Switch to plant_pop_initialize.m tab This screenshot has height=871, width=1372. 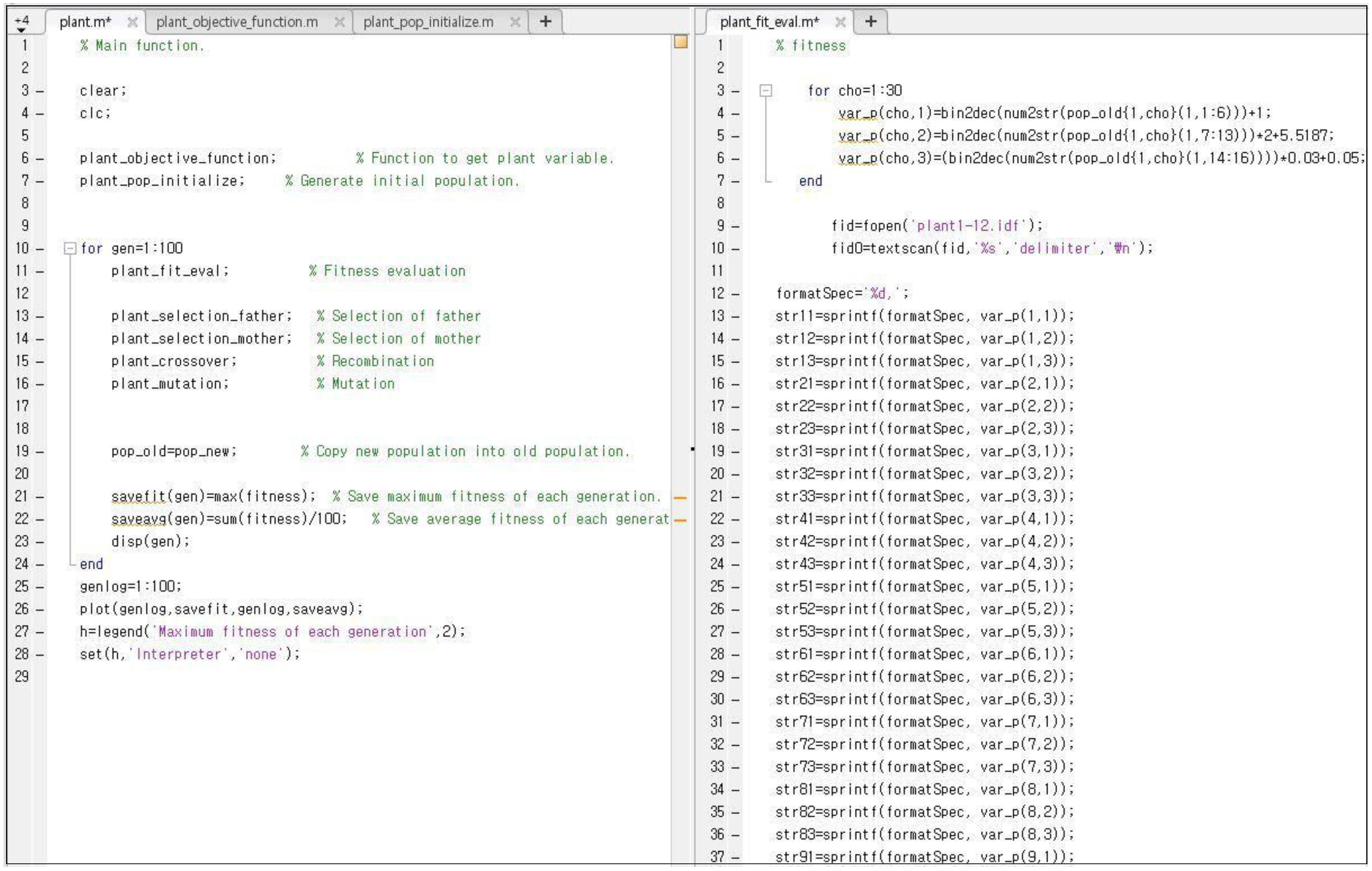[428, 22]
